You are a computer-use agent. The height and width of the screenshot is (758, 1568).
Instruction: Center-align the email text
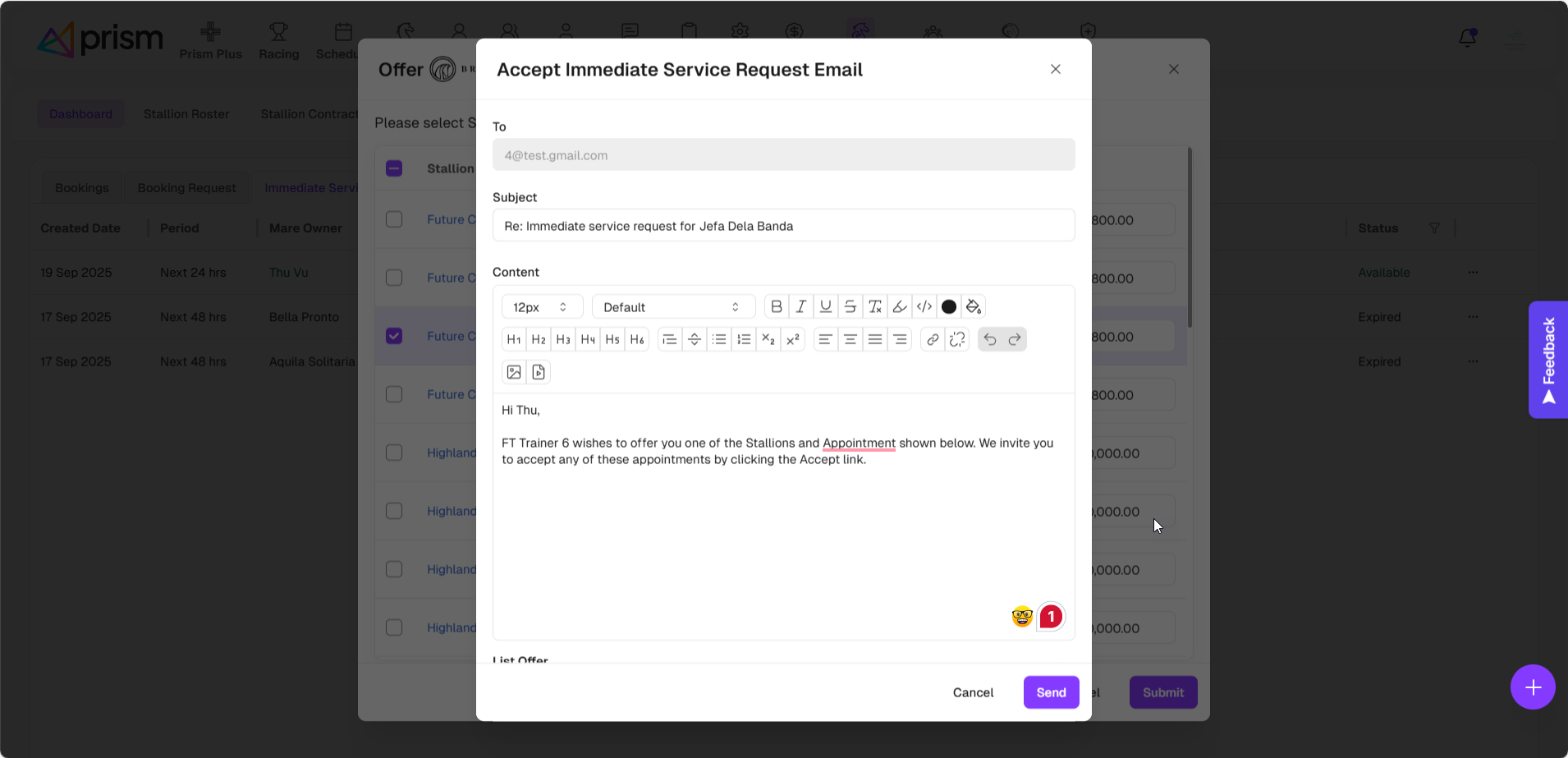tap(850, 339)
